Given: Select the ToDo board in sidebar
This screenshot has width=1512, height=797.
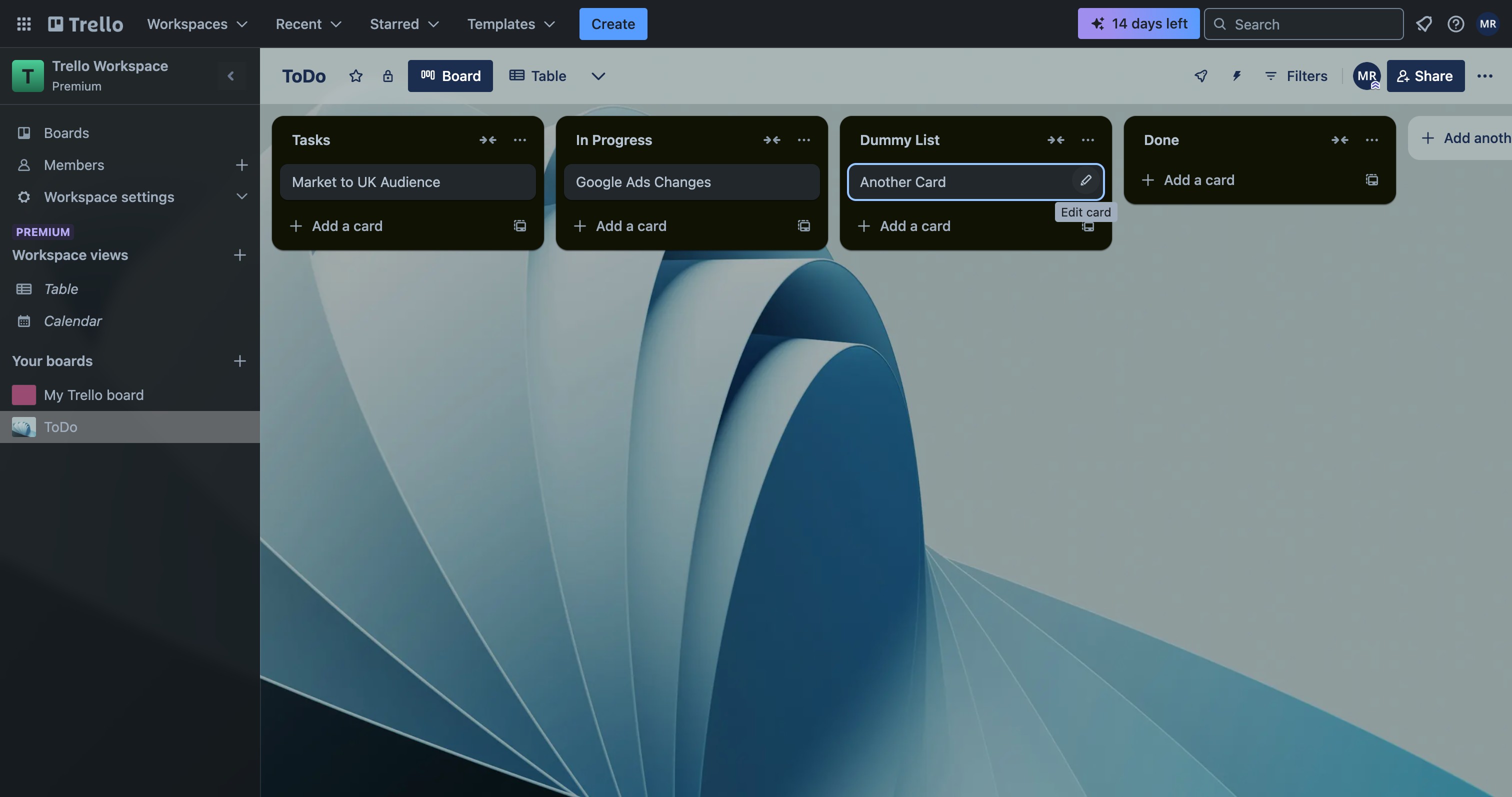Looking at the screenshot, I should click(129, 427).
